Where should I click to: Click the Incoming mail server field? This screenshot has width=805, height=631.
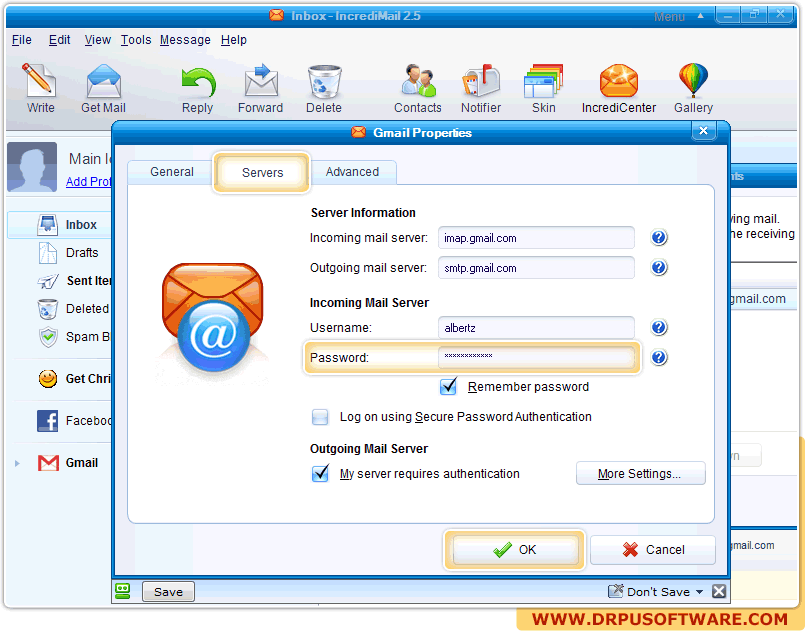(x=536, y=238)
